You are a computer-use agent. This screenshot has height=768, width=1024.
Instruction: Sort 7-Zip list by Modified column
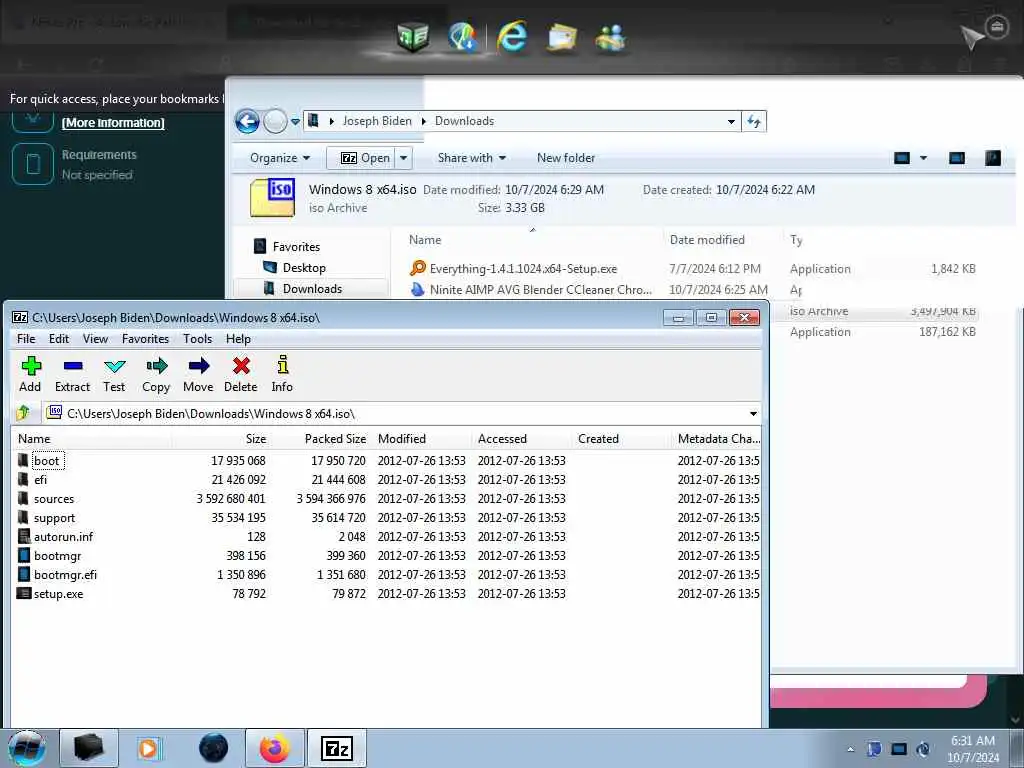click(x=422, y=439)
